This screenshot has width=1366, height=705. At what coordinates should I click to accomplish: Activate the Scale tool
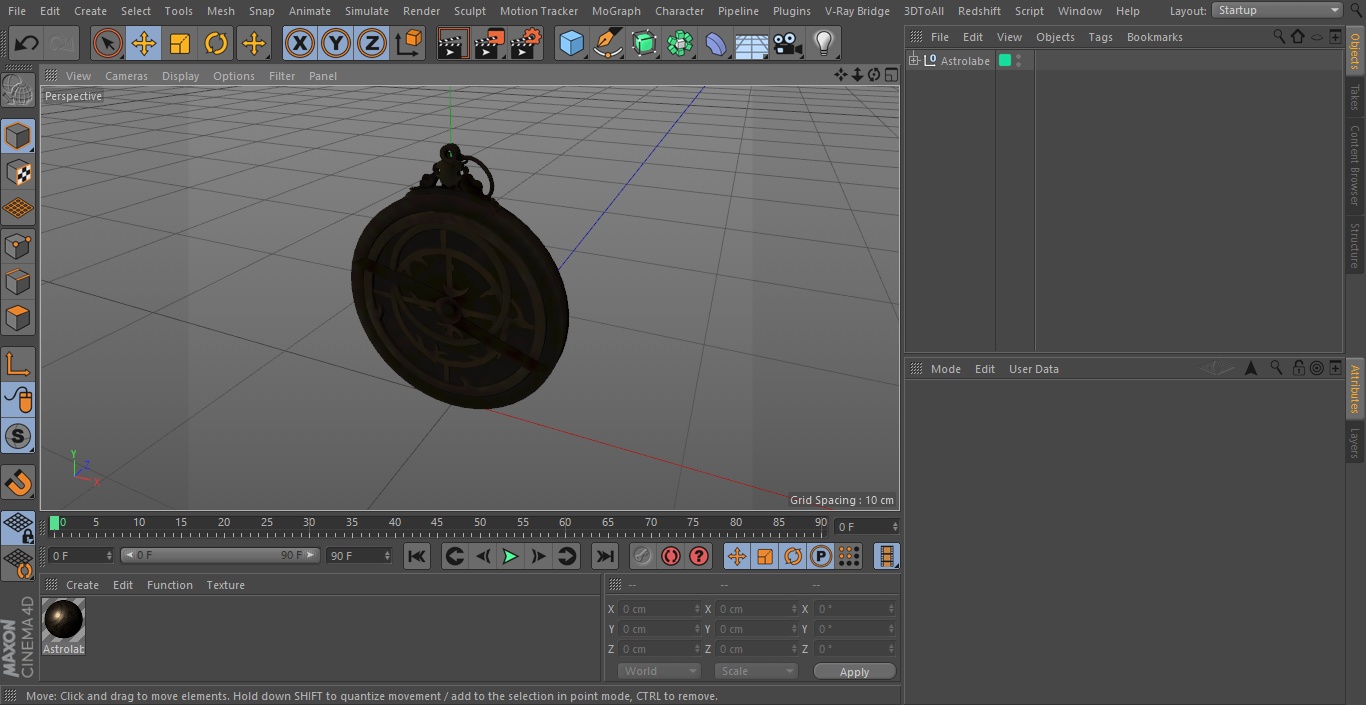tap(180, 43)
